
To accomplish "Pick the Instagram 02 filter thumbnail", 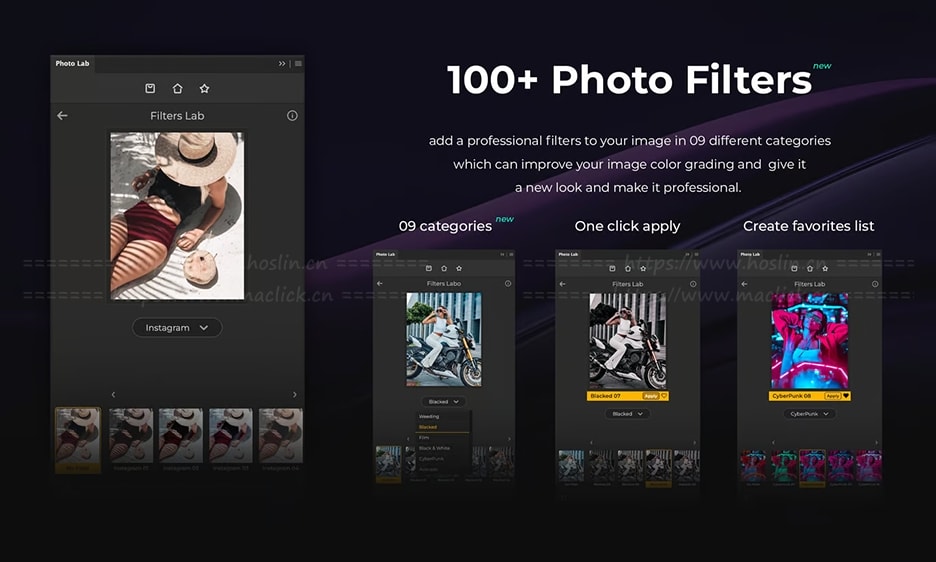I will tap(181, 440).
